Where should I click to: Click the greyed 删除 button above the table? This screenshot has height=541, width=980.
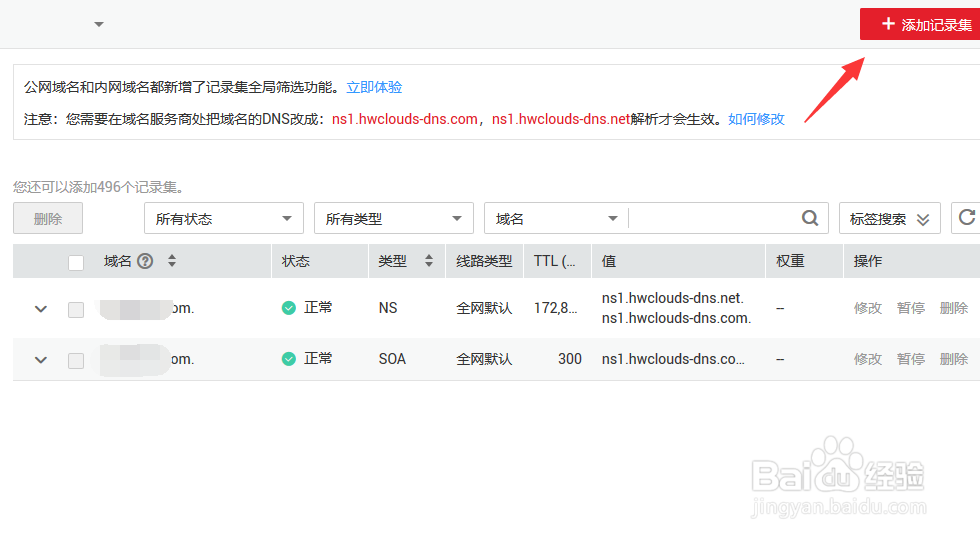point(48,218)
